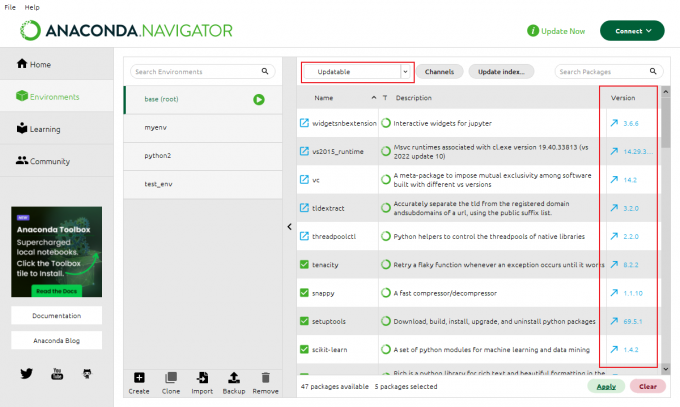Click the widgetsnbextension green circle type icon
The image size is (680, 407).
pos(386,123)
